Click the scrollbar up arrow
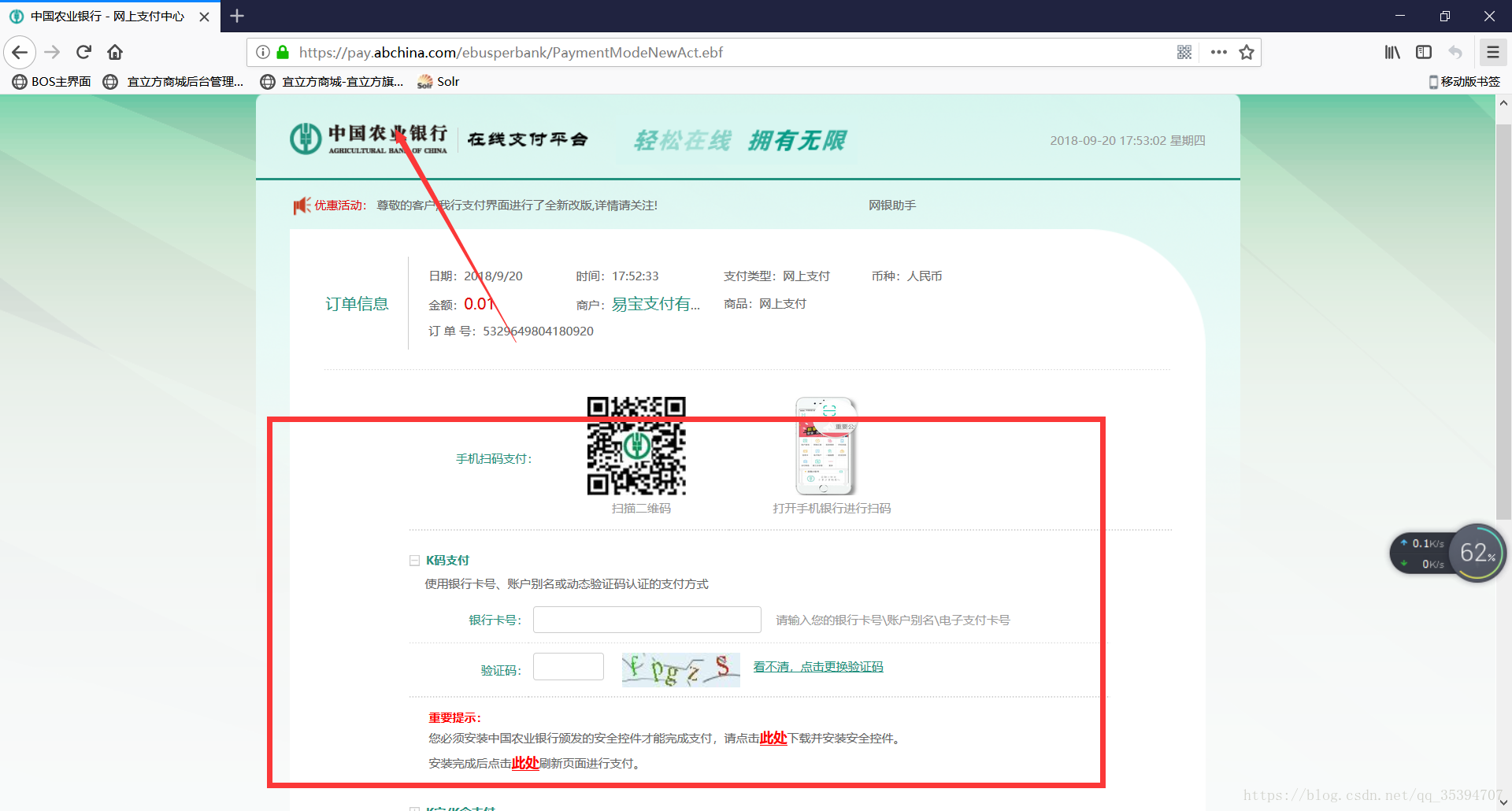The width and height of the screenshot is (1512, 811). (1503, 103)
